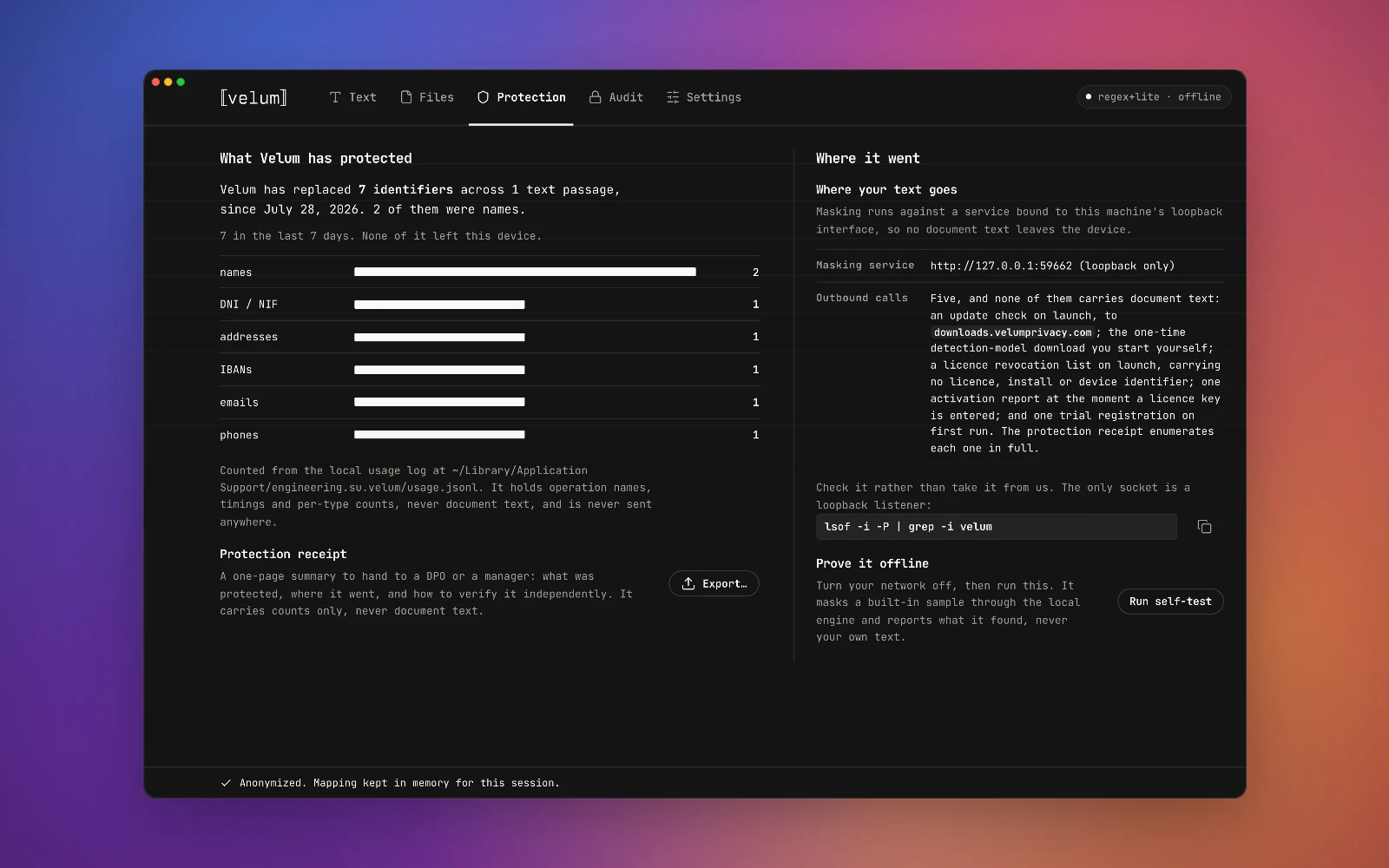Click the IBANs count bar
This screenshot has height=868, width=1389.
439,370
